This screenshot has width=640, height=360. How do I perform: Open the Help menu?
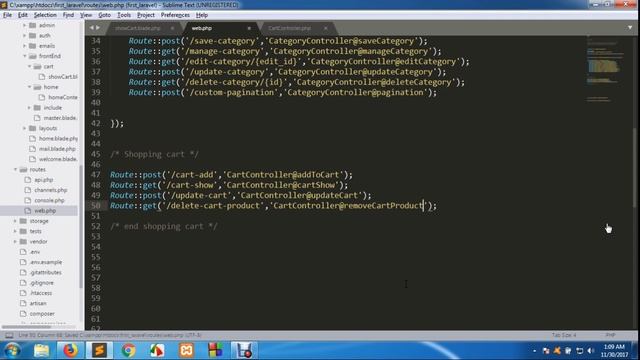(x=202, y=15)
